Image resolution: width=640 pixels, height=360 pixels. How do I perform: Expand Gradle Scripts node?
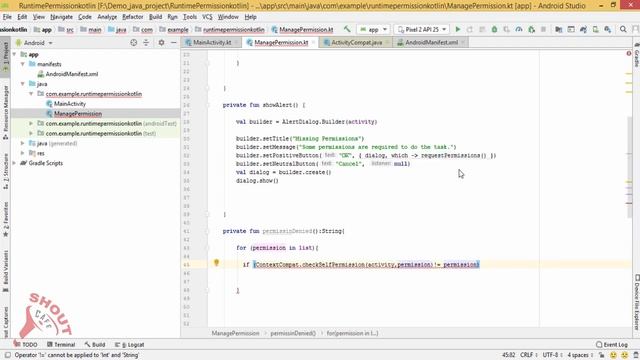pyautogui.click(x=15, y=163)
